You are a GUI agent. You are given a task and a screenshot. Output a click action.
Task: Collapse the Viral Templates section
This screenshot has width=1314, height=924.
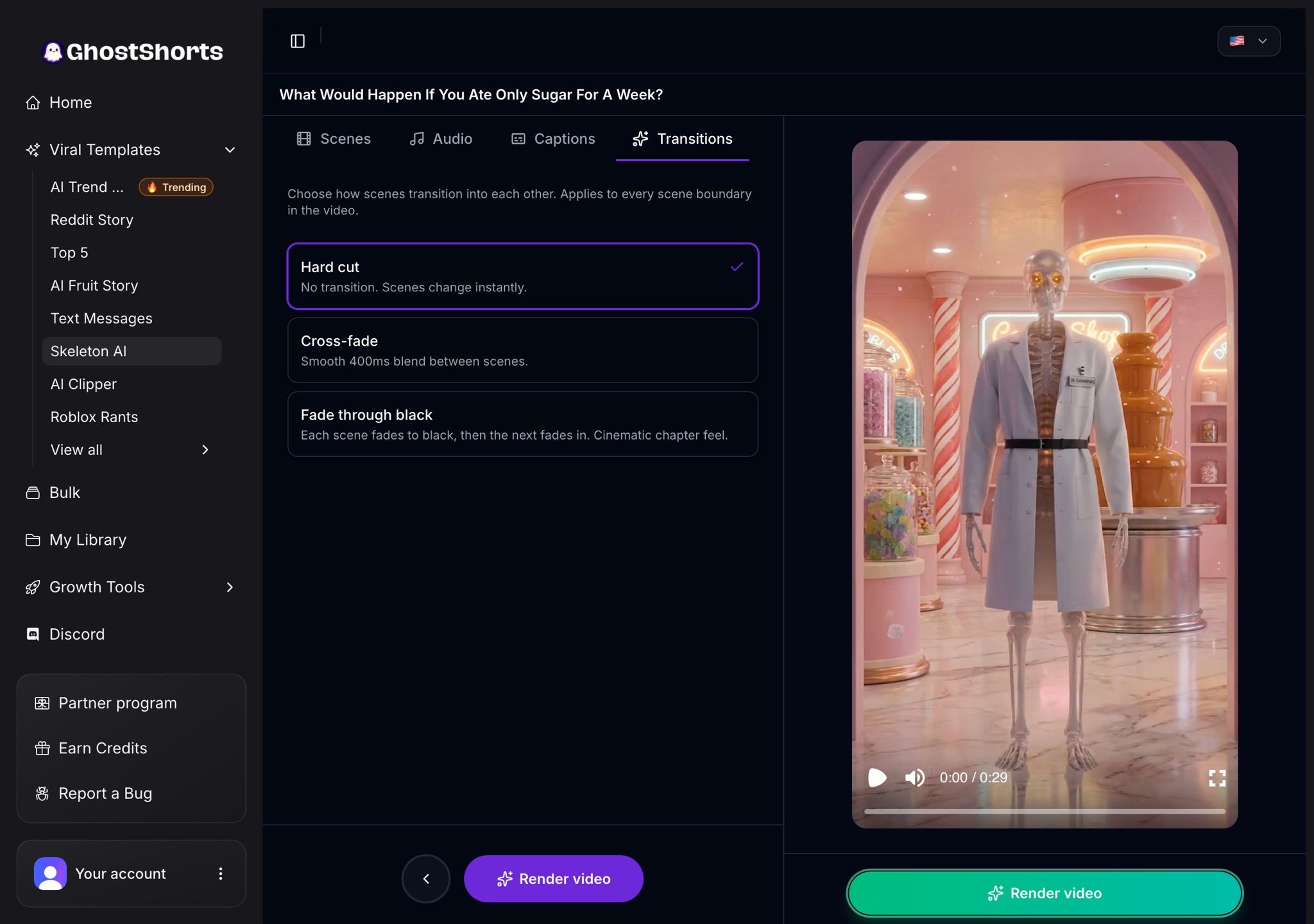tap(230, 150)
